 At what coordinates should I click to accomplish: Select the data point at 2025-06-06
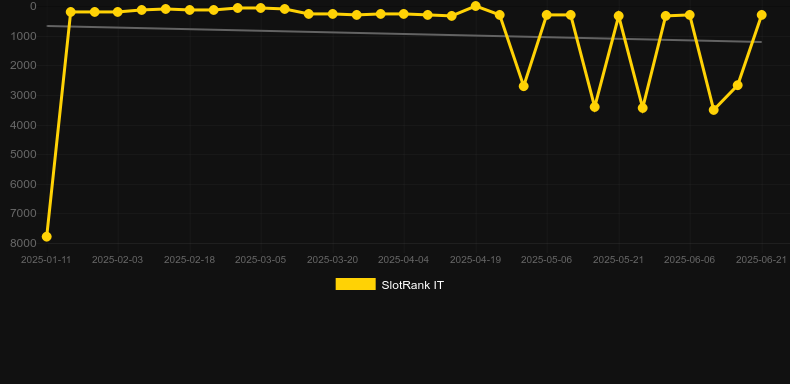click(689, 15)
